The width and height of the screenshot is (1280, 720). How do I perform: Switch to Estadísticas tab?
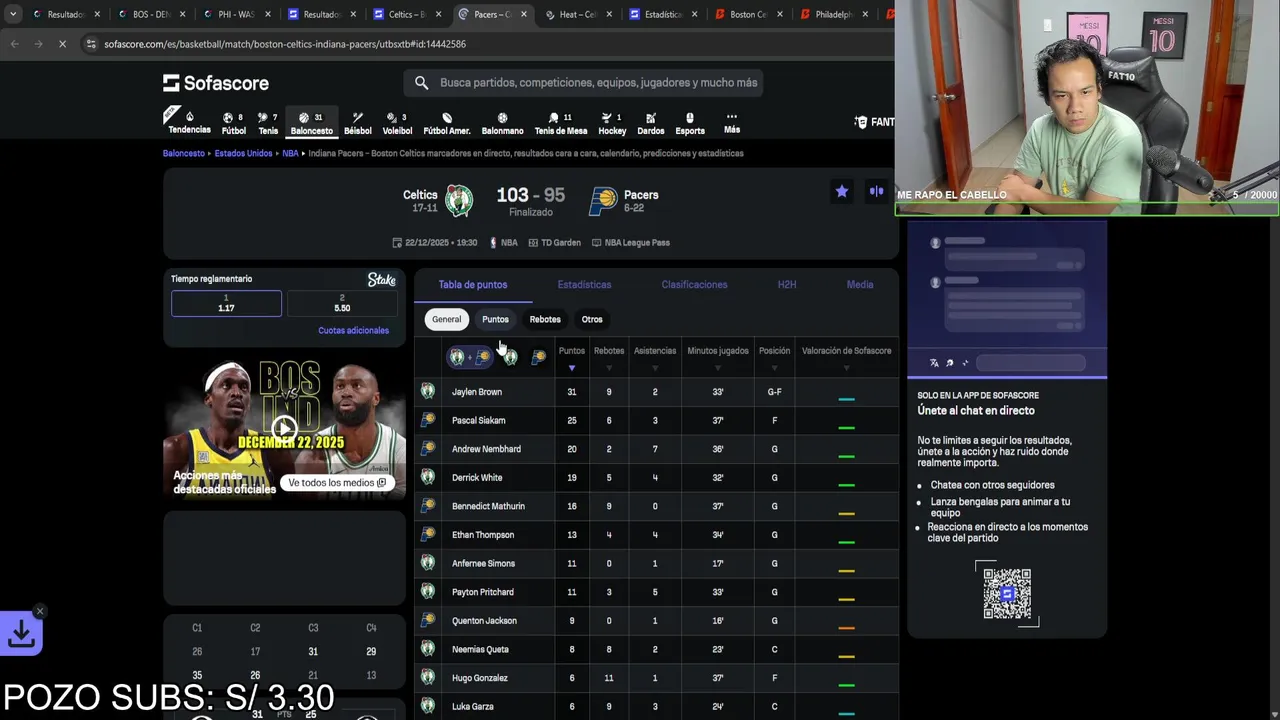click(x=584, y=285)
